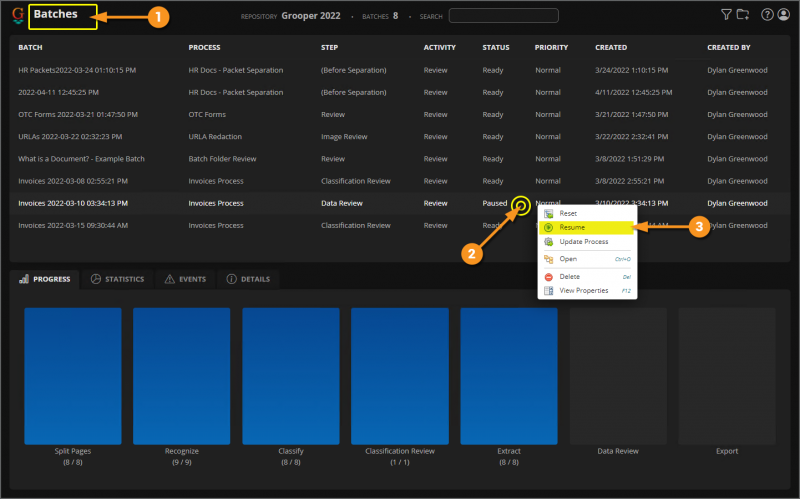Select Resume in the context menu
Screen dimensions: 800x499
572,227
